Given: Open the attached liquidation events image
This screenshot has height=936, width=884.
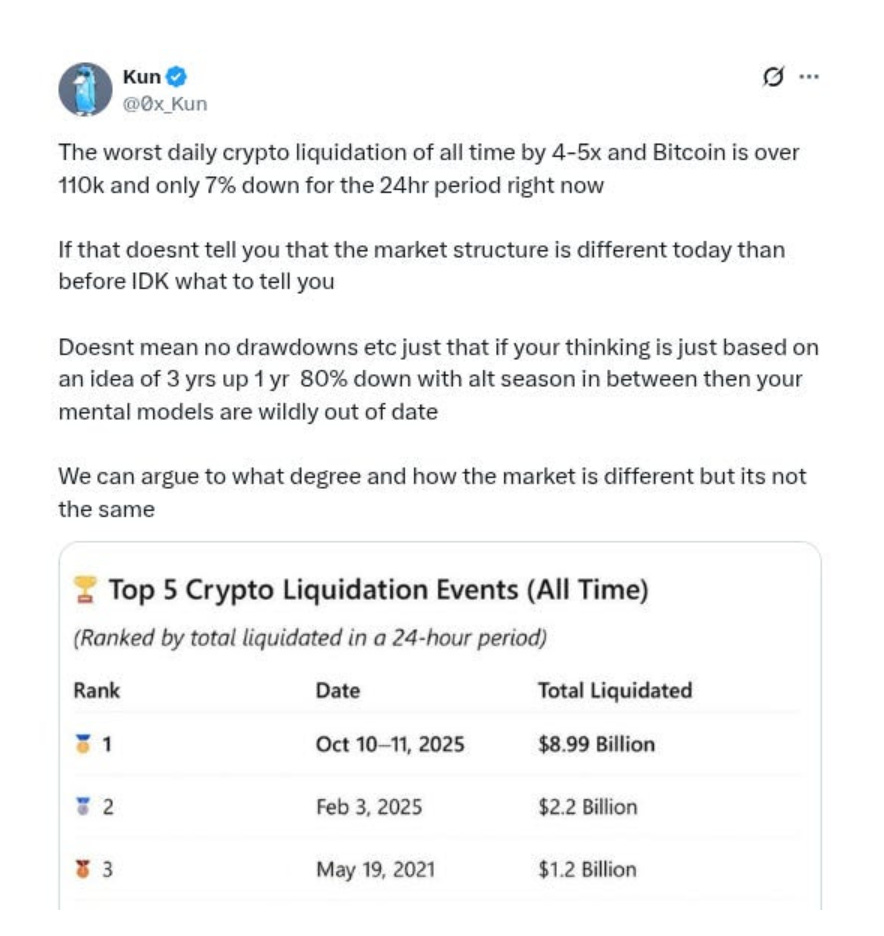Looking at the screenshot, I should coord(440,726).
